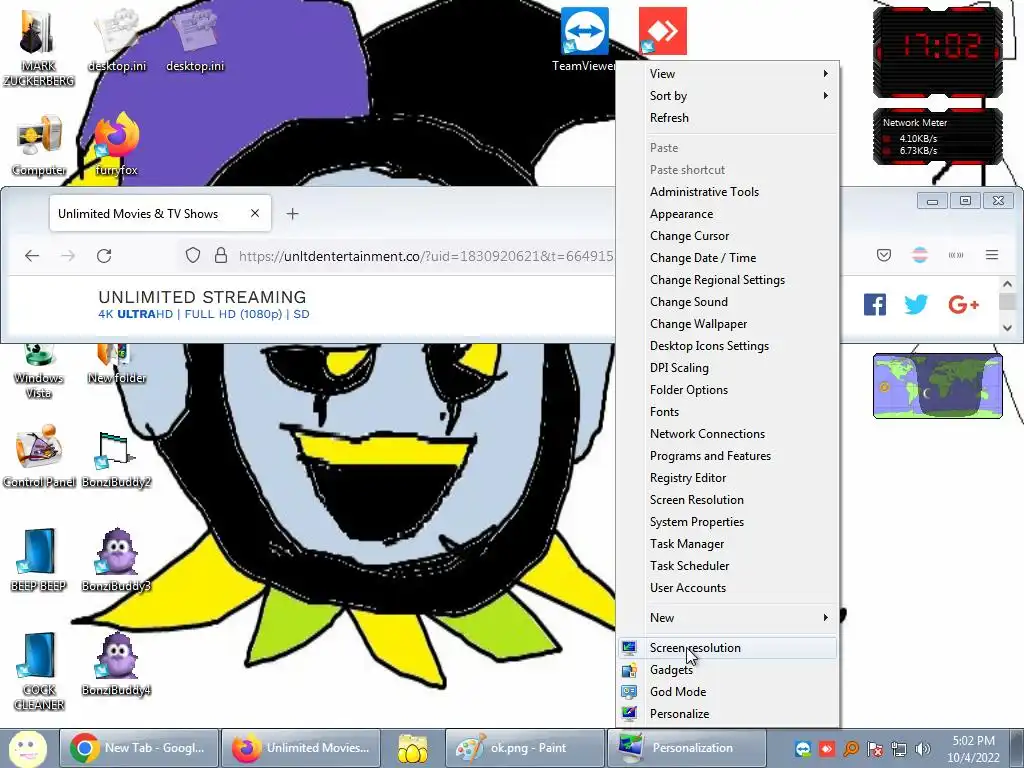
Task: Open the Computer desktop icon
Action: [39, 145]
